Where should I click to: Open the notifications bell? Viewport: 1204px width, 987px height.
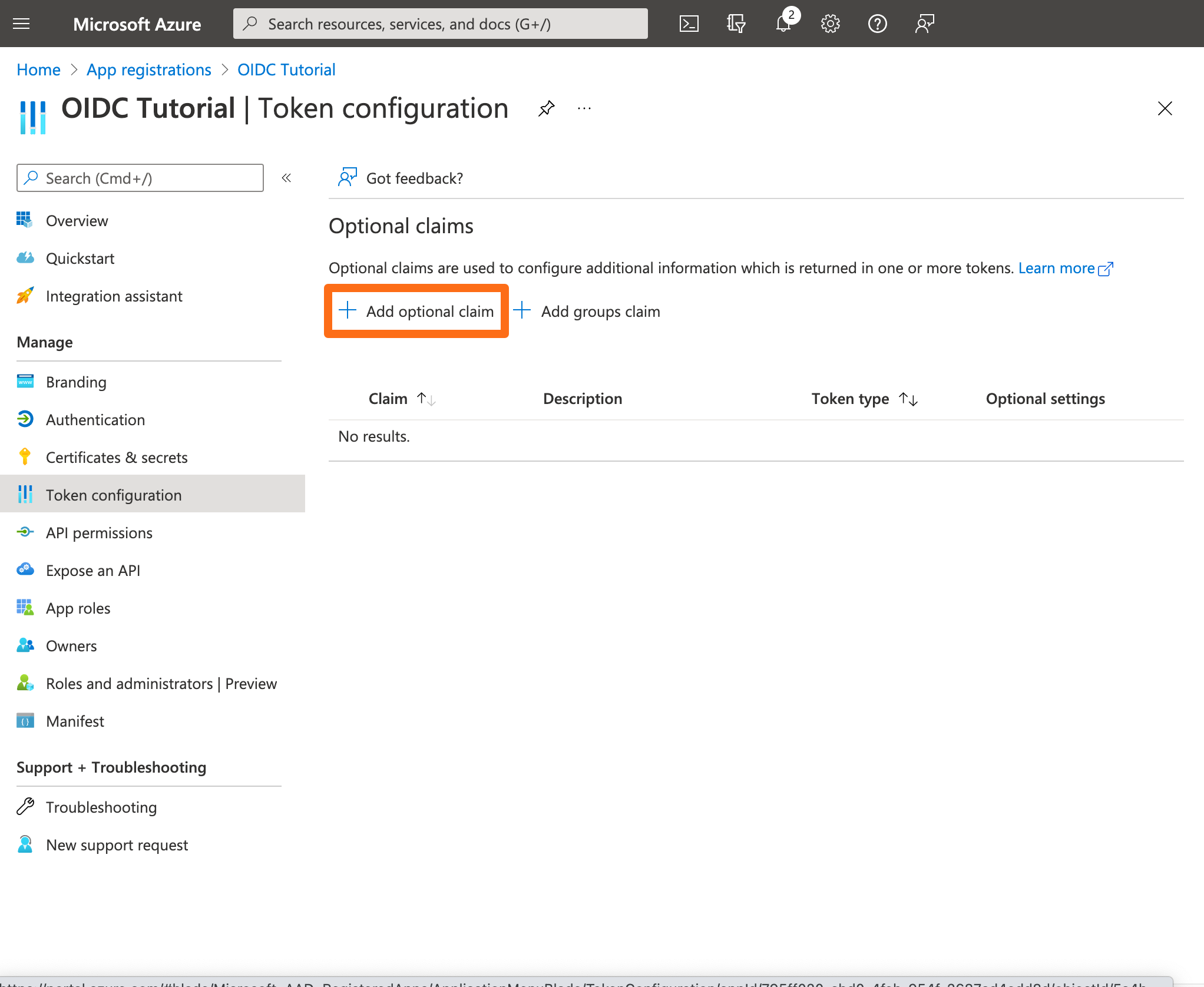pos(783,24)
